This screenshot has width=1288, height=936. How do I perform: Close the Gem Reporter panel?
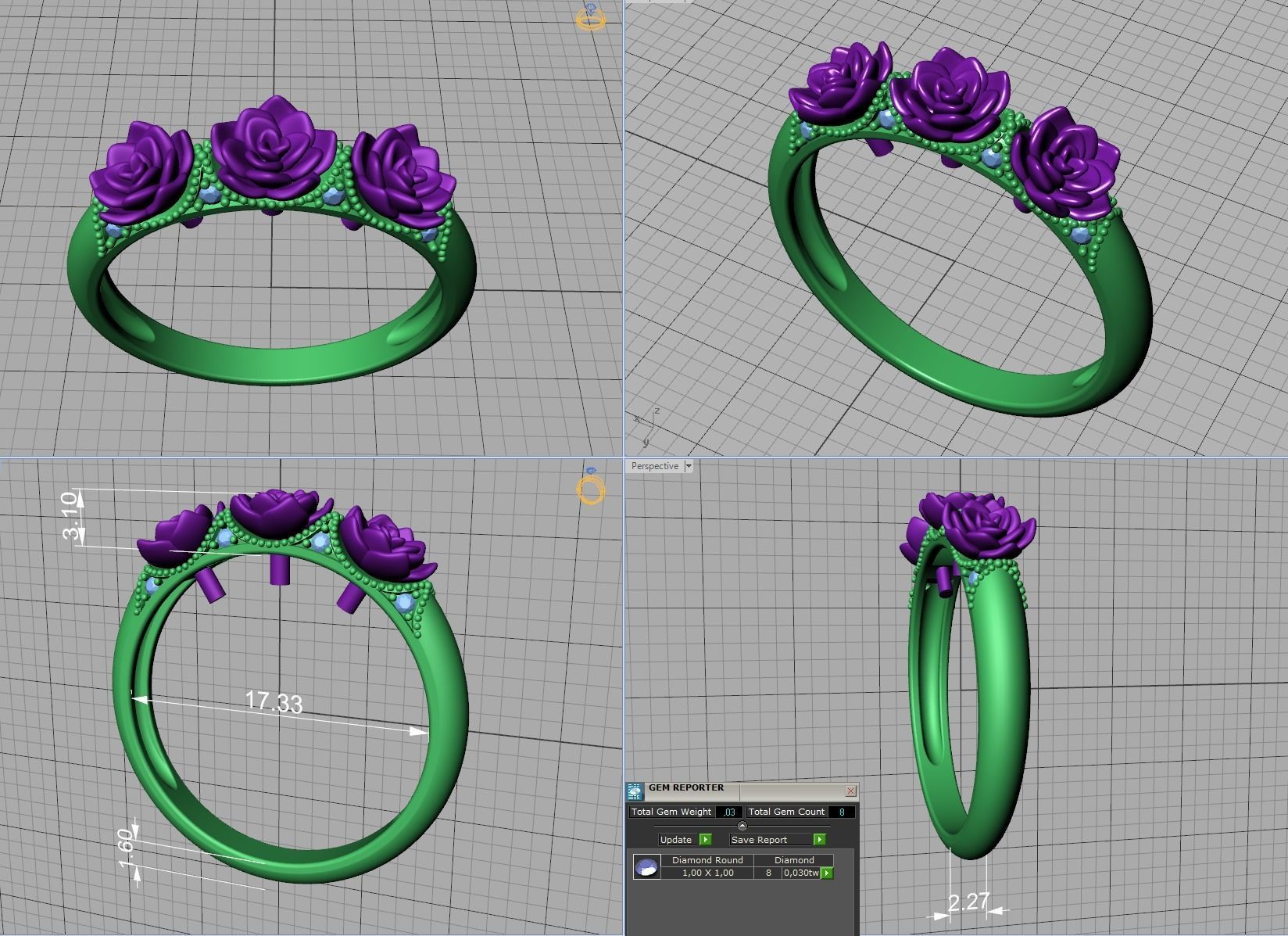coord(850,791)
